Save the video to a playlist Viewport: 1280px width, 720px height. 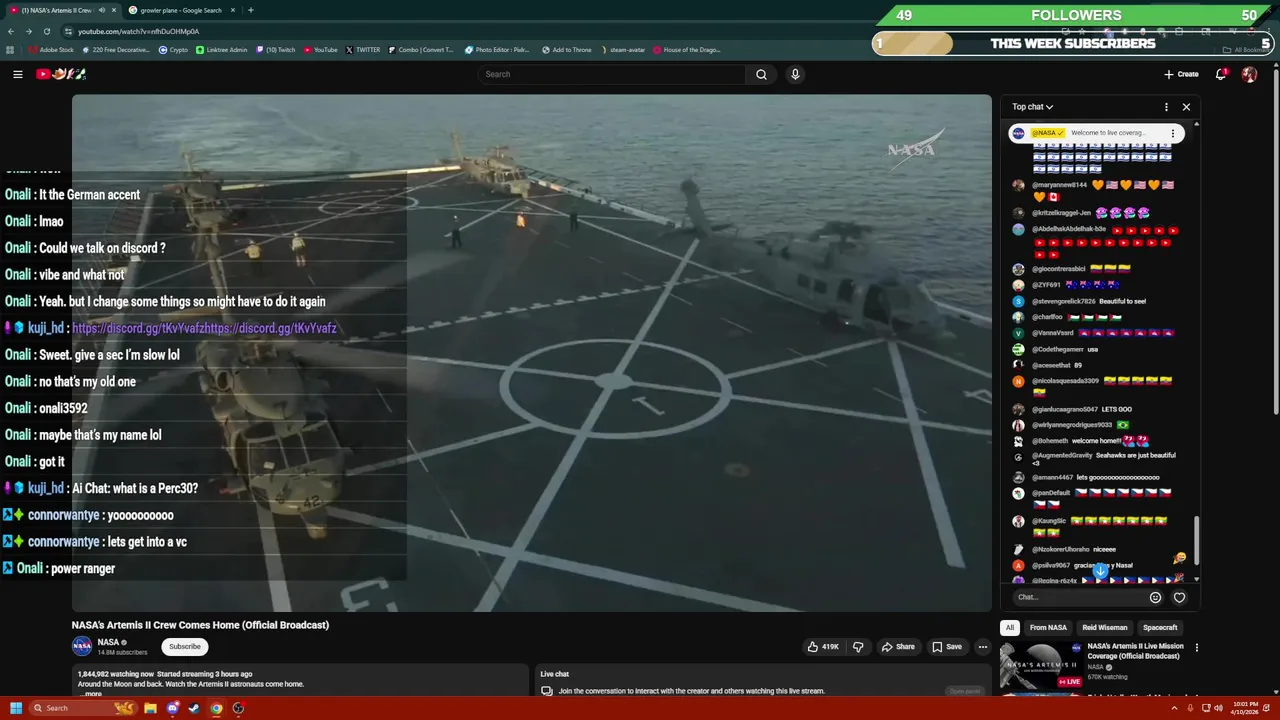[x=946, y=647]
